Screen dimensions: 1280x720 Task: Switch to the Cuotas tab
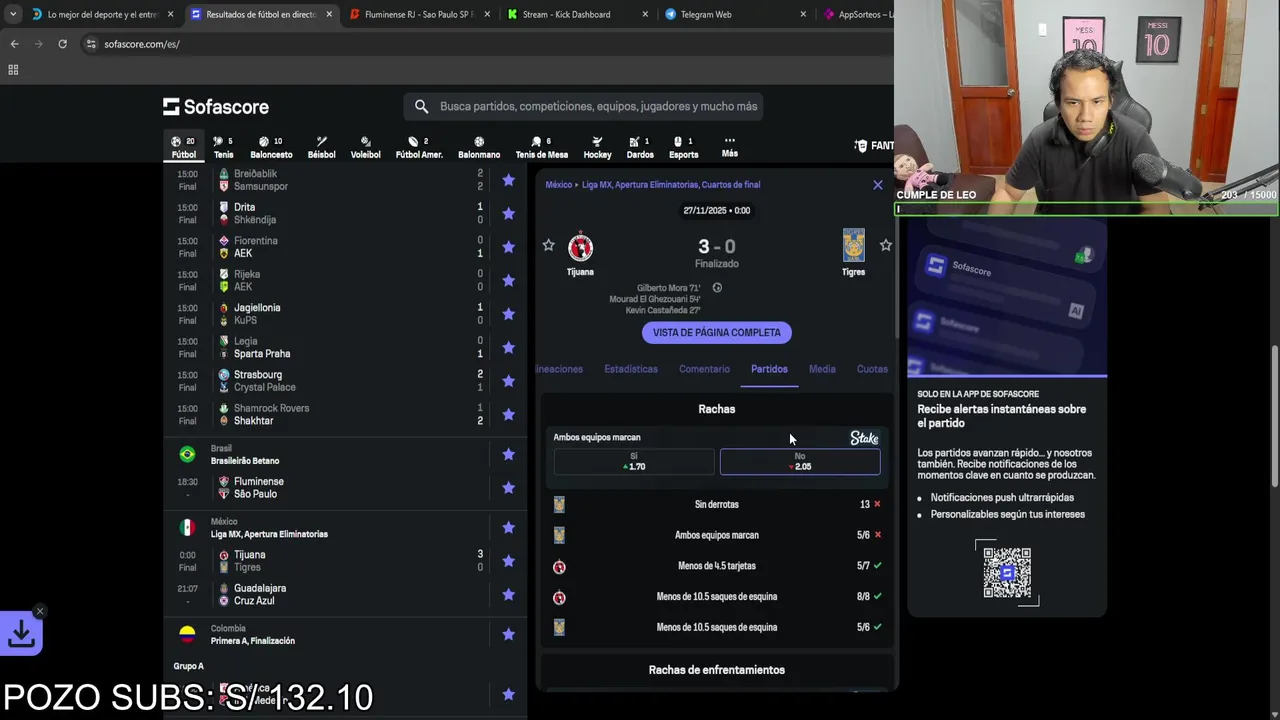point(872,369)
